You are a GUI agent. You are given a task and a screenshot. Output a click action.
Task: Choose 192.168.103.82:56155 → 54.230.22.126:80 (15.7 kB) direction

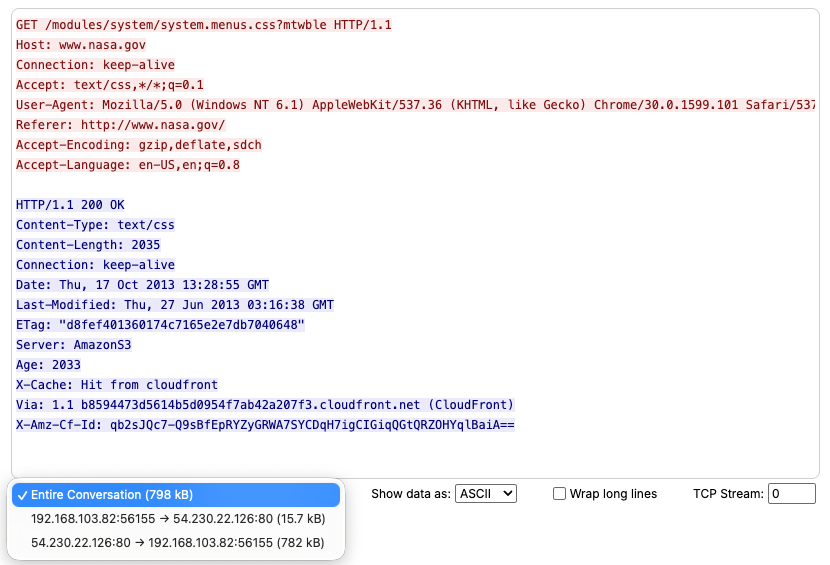tap(177, 519)
